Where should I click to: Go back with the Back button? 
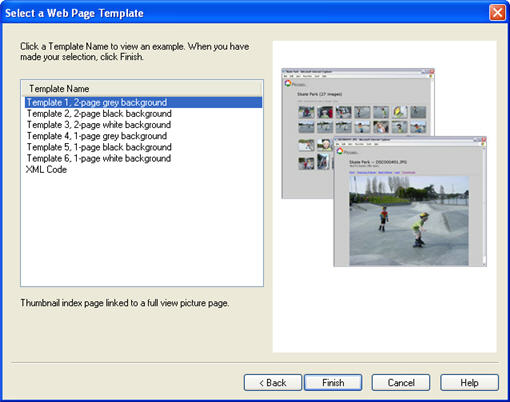coord(273,383)
